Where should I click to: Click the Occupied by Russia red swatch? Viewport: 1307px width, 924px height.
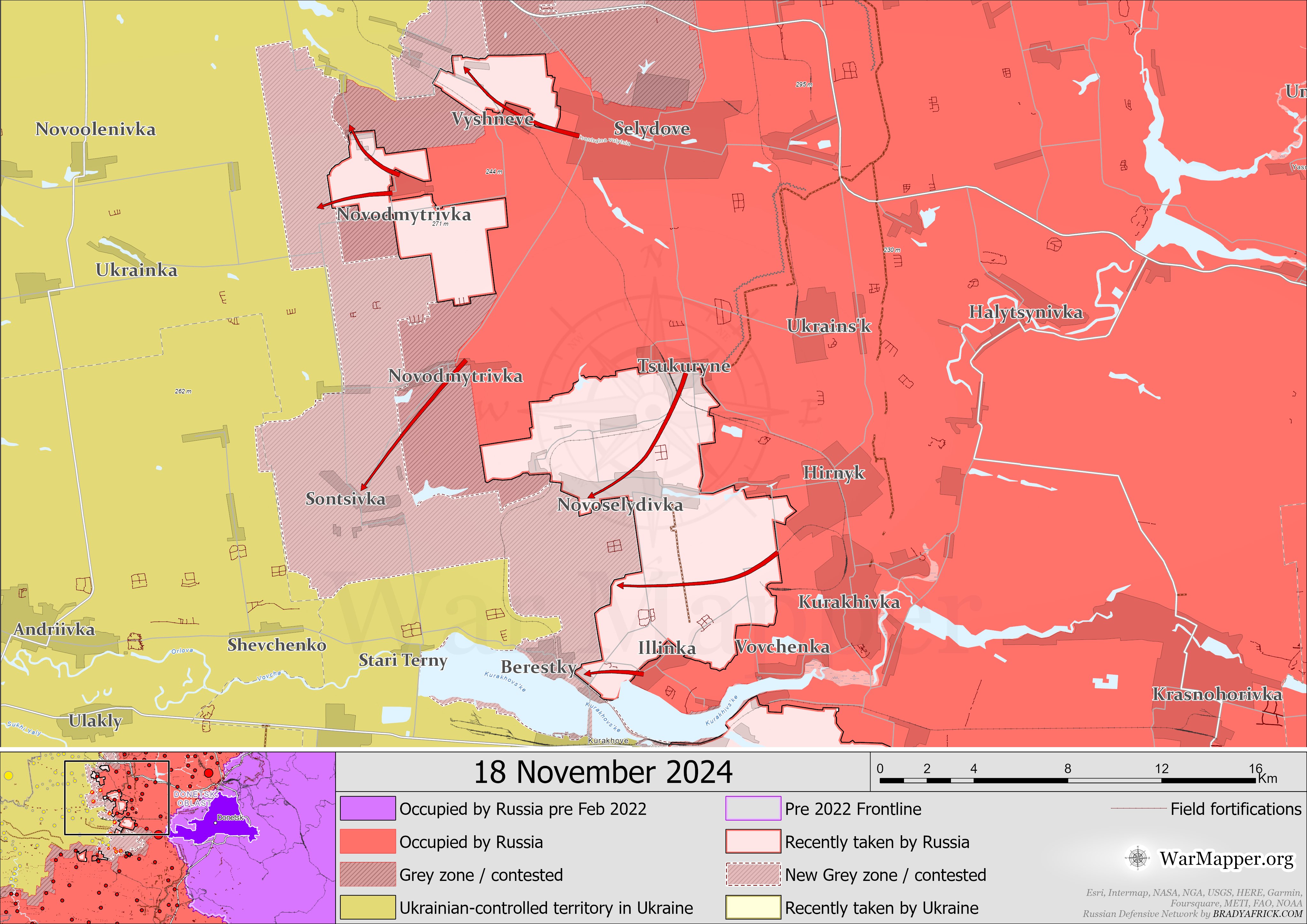(368, 841)
